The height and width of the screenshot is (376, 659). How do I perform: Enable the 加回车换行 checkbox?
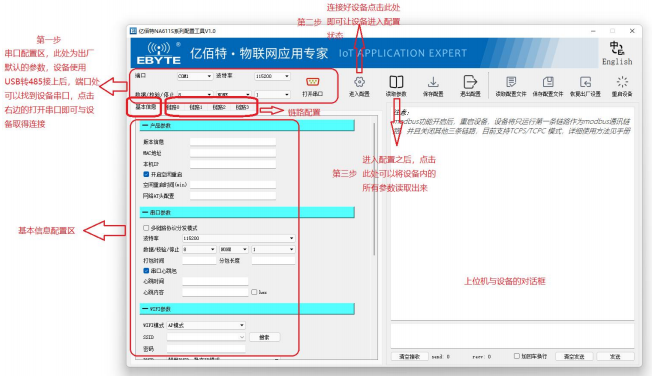coord(517,356)
